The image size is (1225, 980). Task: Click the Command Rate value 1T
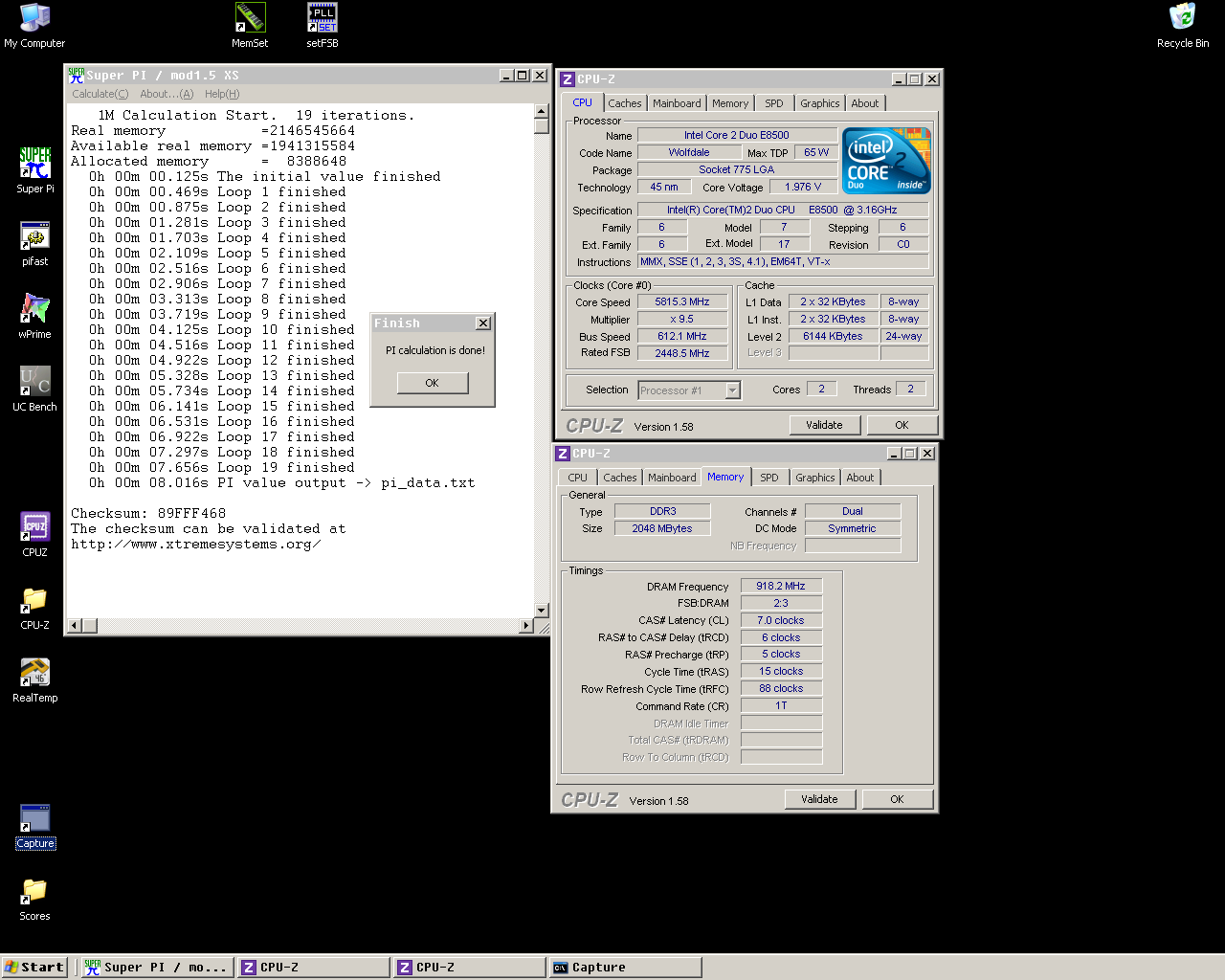[x=781, y=705]
